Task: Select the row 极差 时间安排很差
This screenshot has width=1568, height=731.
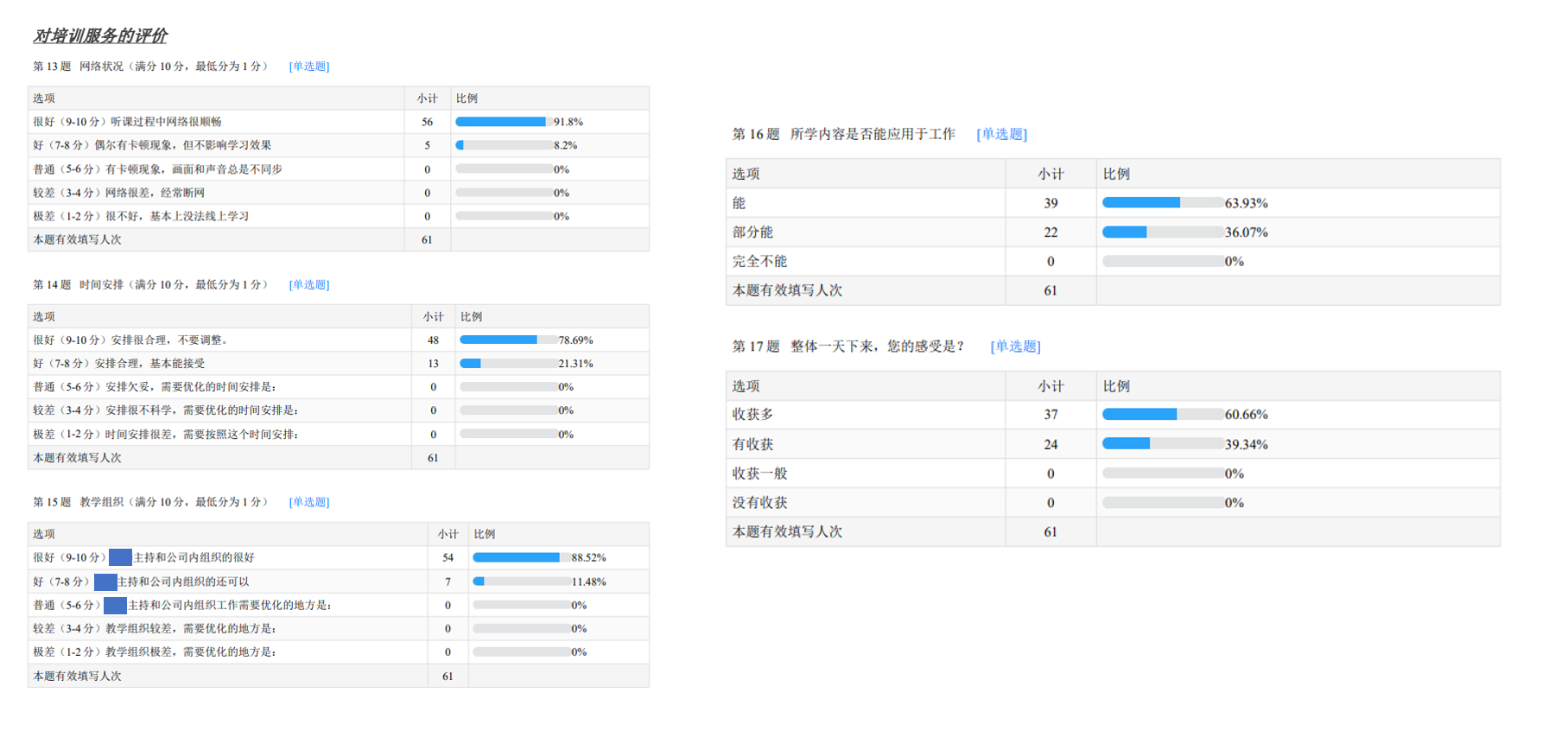Action: click(x=339, y=434)
